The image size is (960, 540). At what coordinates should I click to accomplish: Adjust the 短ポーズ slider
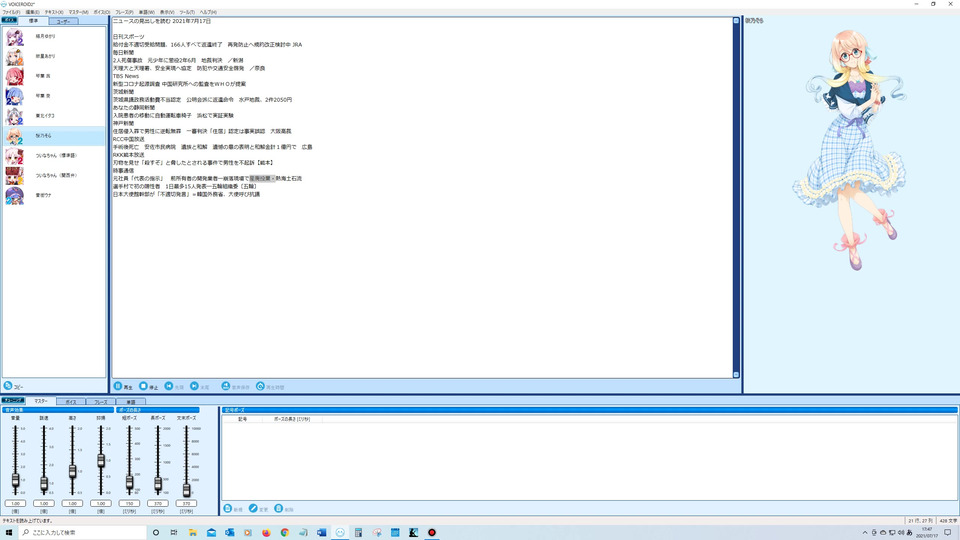129,482
